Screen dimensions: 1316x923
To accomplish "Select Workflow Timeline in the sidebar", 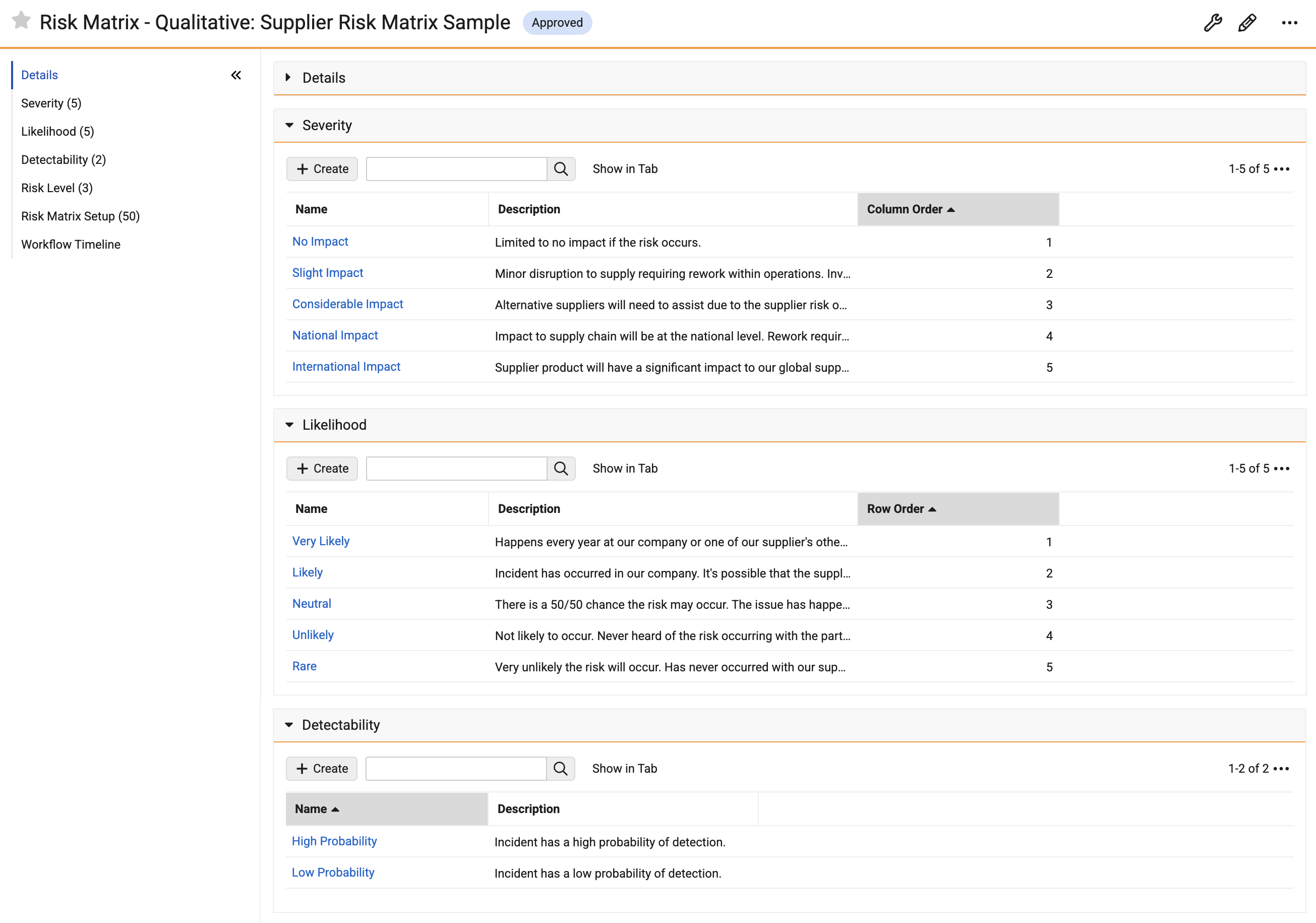I will point(71,244).
